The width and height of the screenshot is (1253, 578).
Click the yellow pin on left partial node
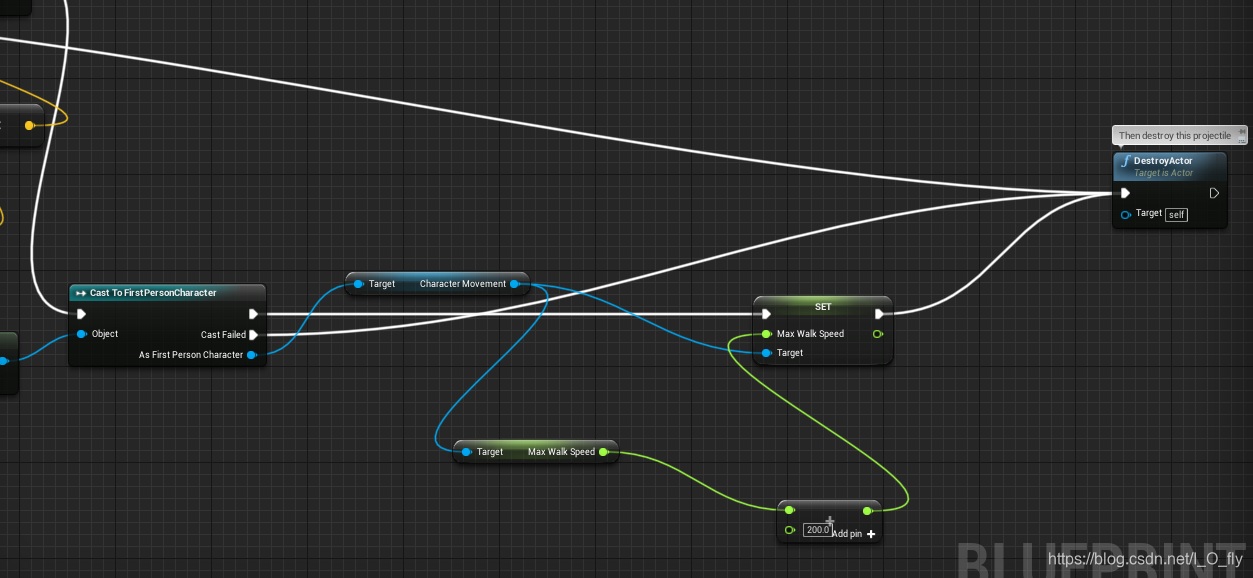click(29, 125)
